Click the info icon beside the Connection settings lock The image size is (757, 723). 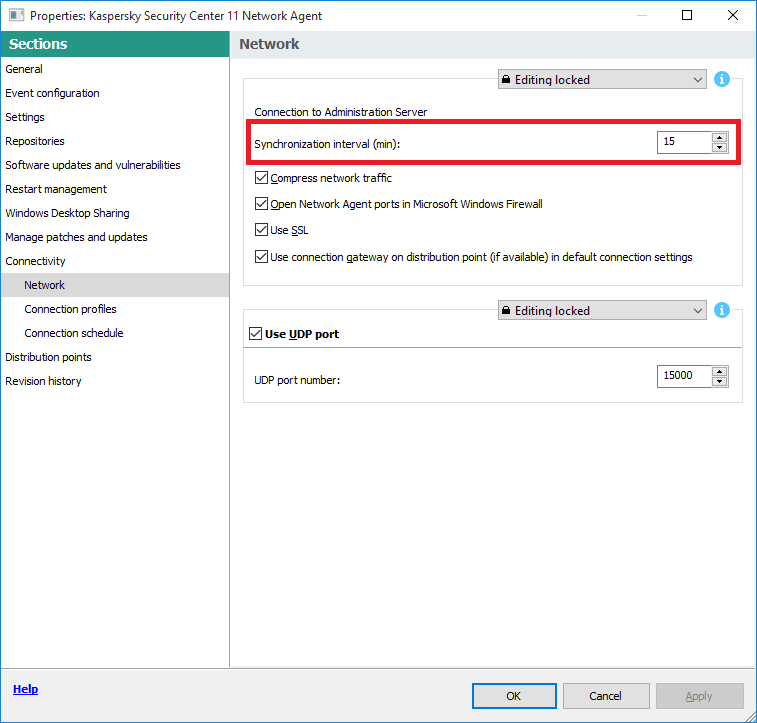point(721,79)
